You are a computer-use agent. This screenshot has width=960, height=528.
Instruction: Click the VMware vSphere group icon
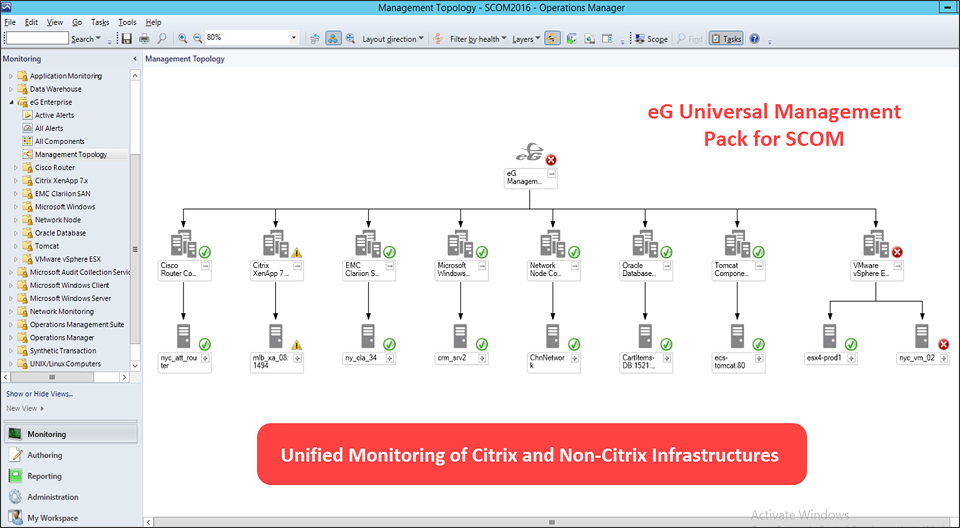tap(876, 243)
